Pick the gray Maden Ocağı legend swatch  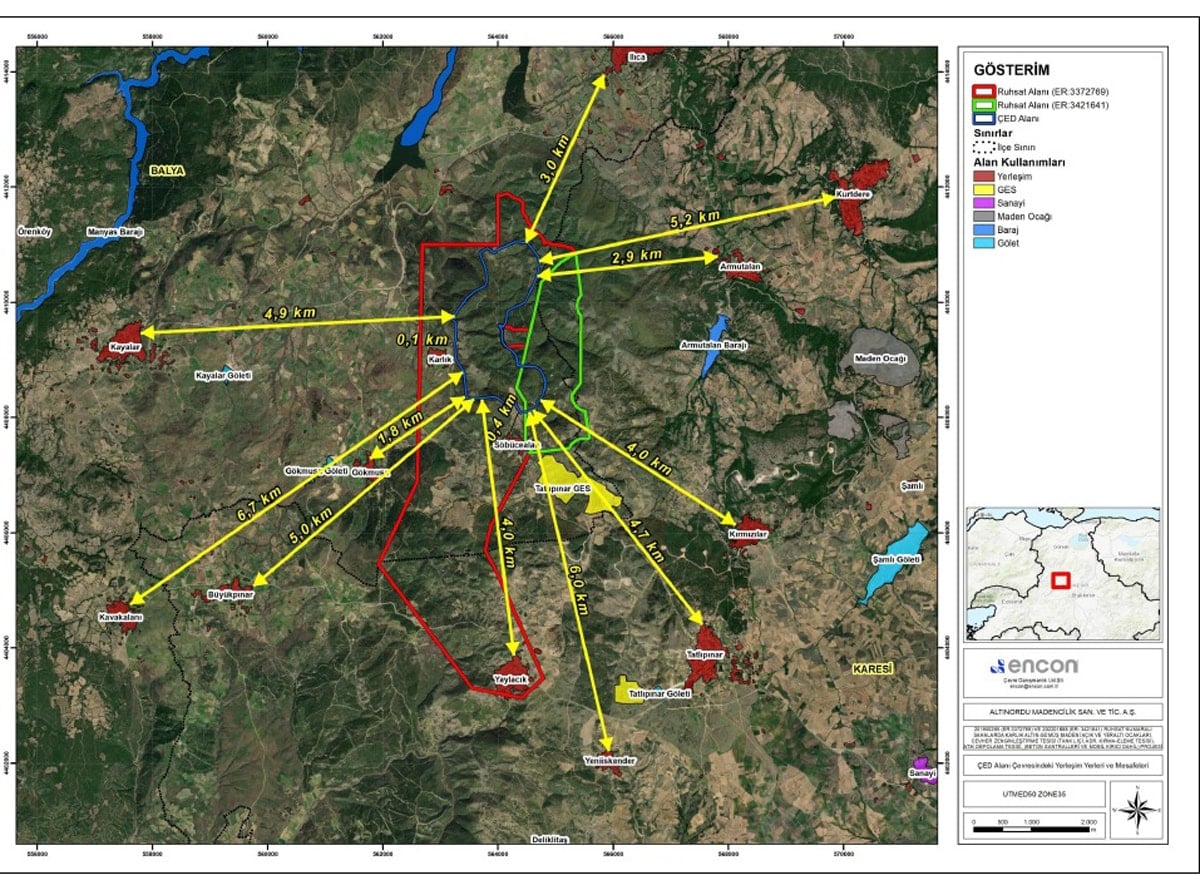[x=984, y=216]
